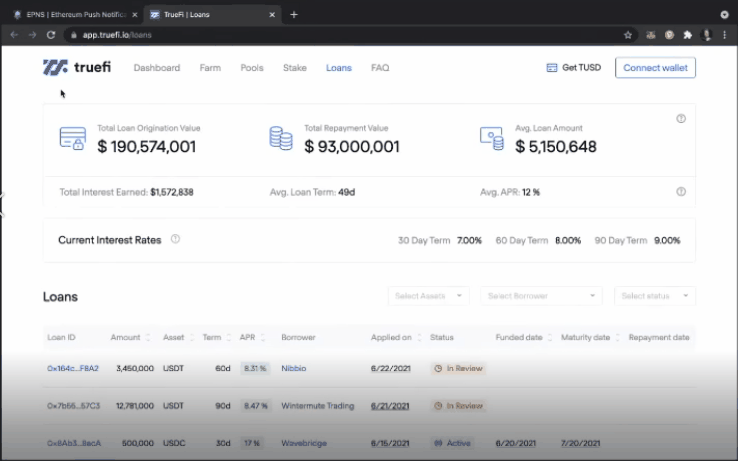
Task: Click help icon beside Current Interest Rates
Action: [175, 240]
